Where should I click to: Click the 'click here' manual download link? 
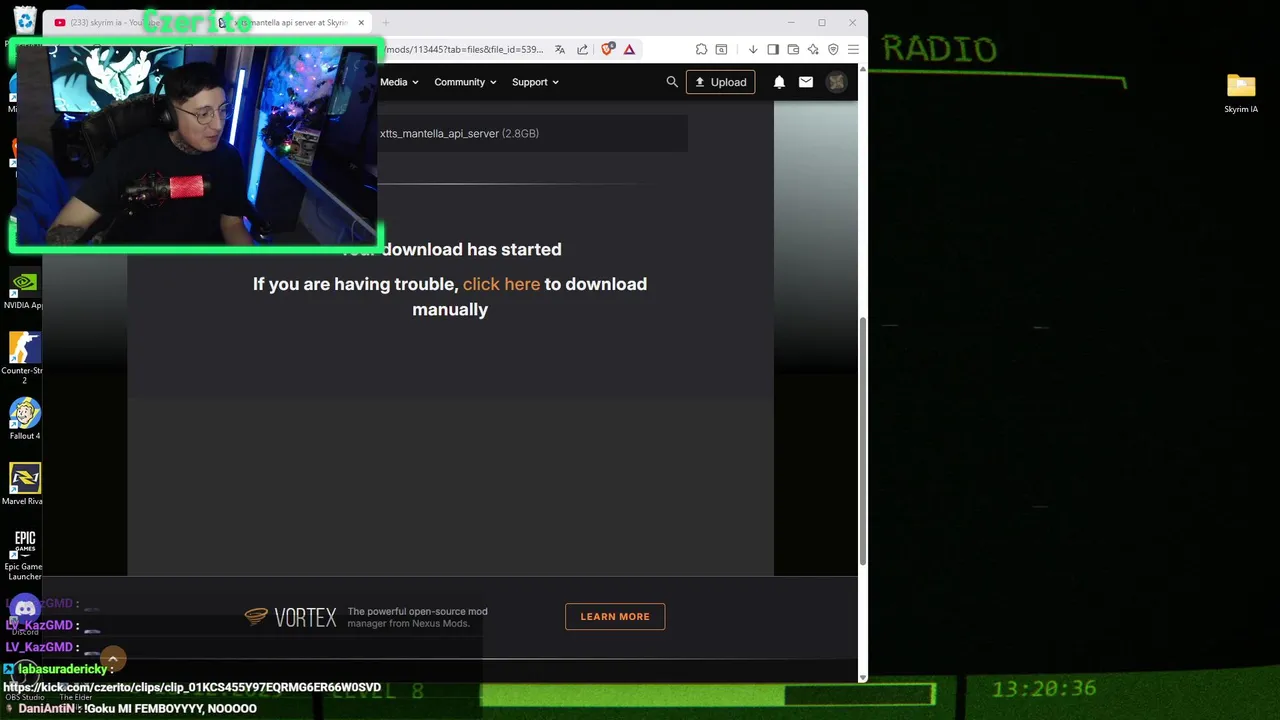tap(501, 284)
